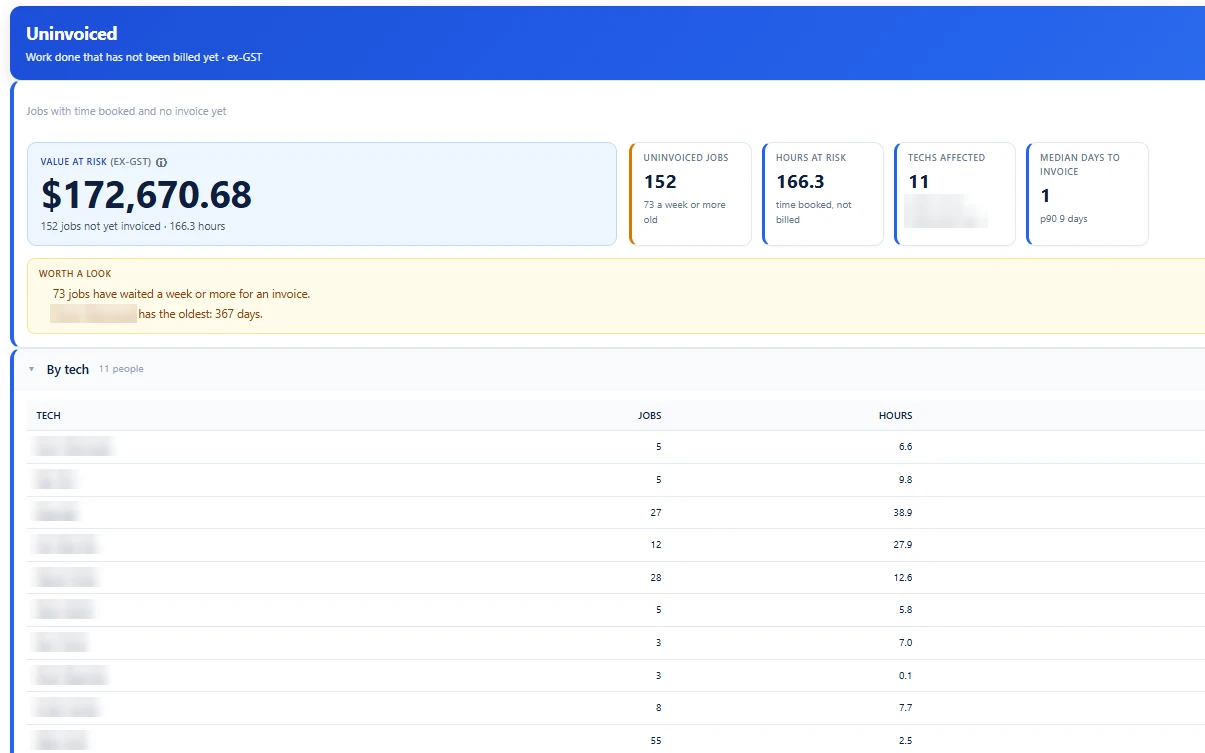Viewport: 1205px width, 753px height.
Task: Click the 28 jobs cell
Action: [656, 577]
